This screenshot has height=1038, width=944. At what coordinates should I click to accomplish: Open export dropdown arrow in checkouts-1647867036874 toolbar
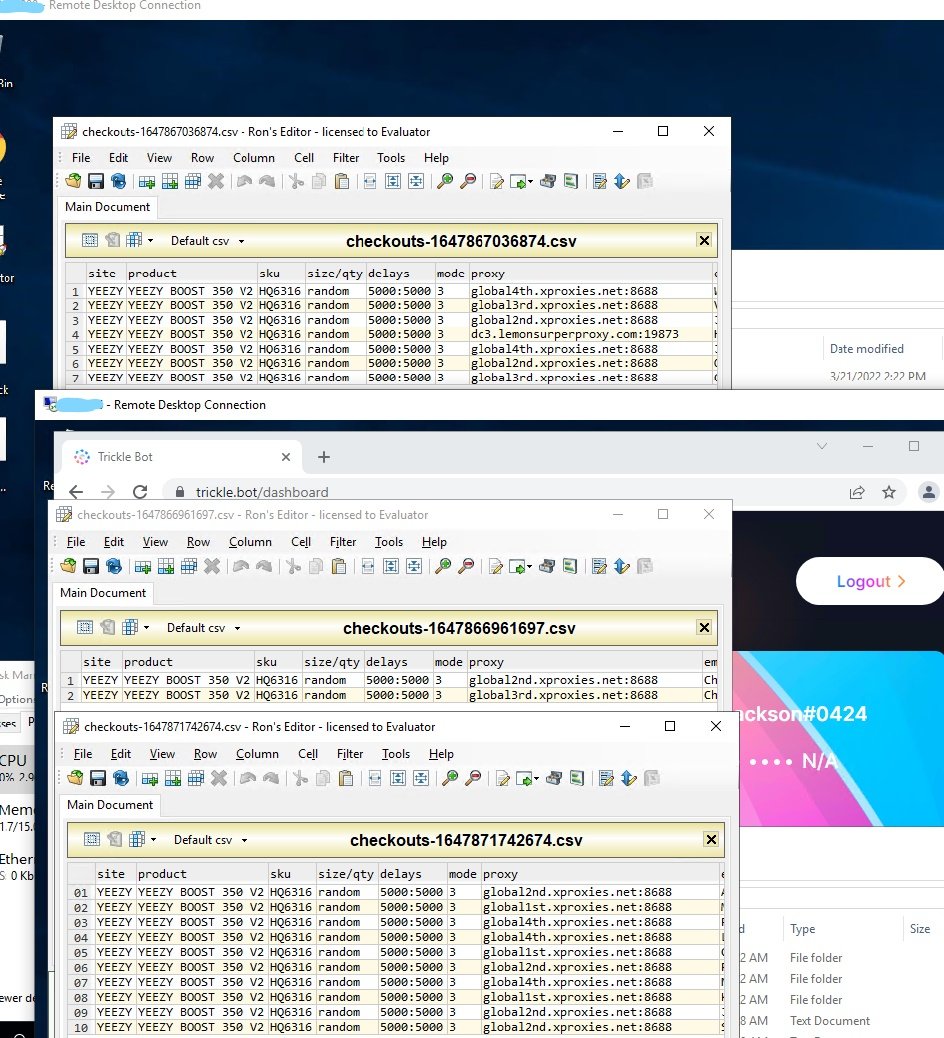click(x=530, y=181)
